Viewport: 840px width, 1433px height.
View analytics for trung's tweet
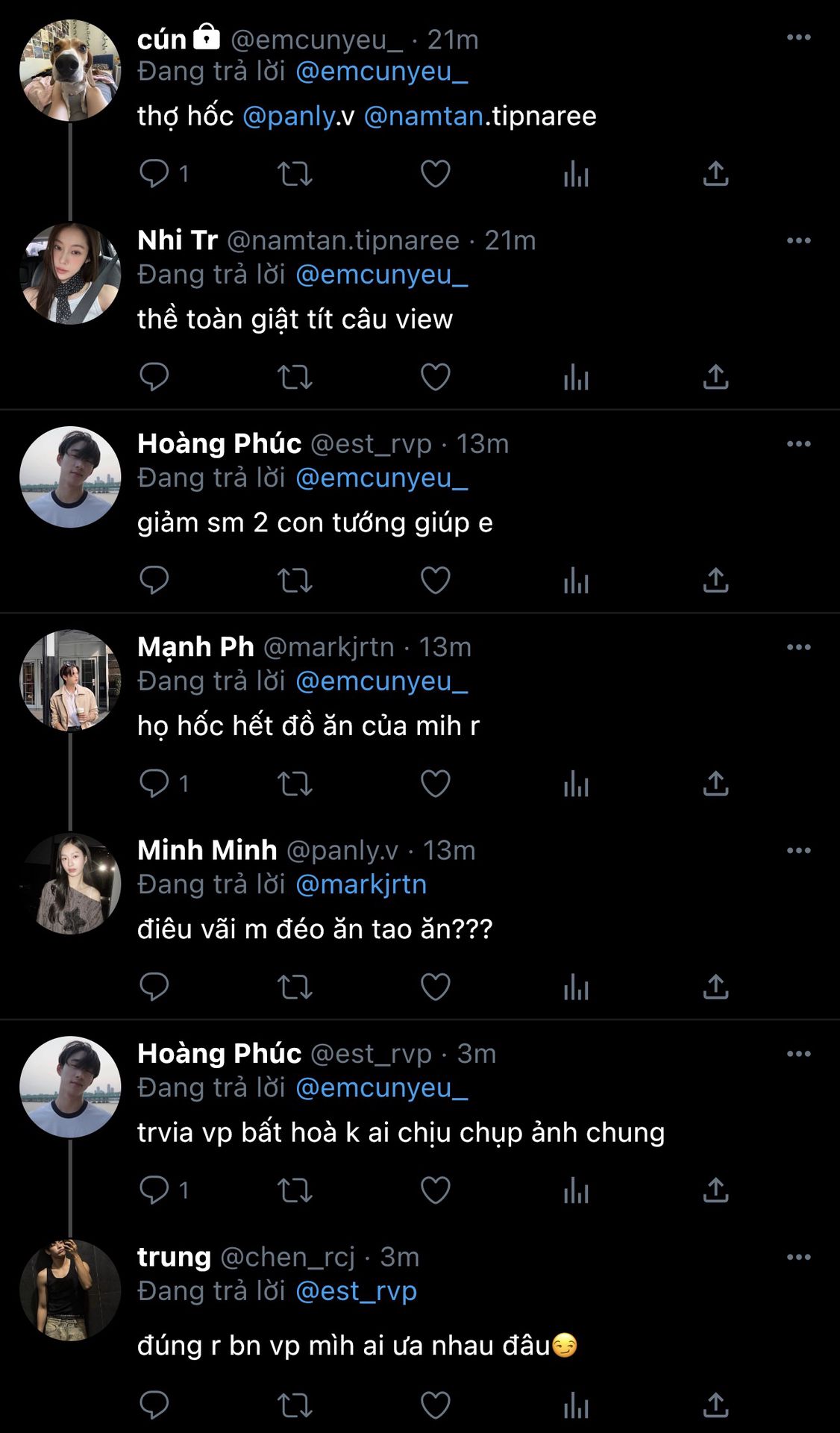[x=576, y=1405]
